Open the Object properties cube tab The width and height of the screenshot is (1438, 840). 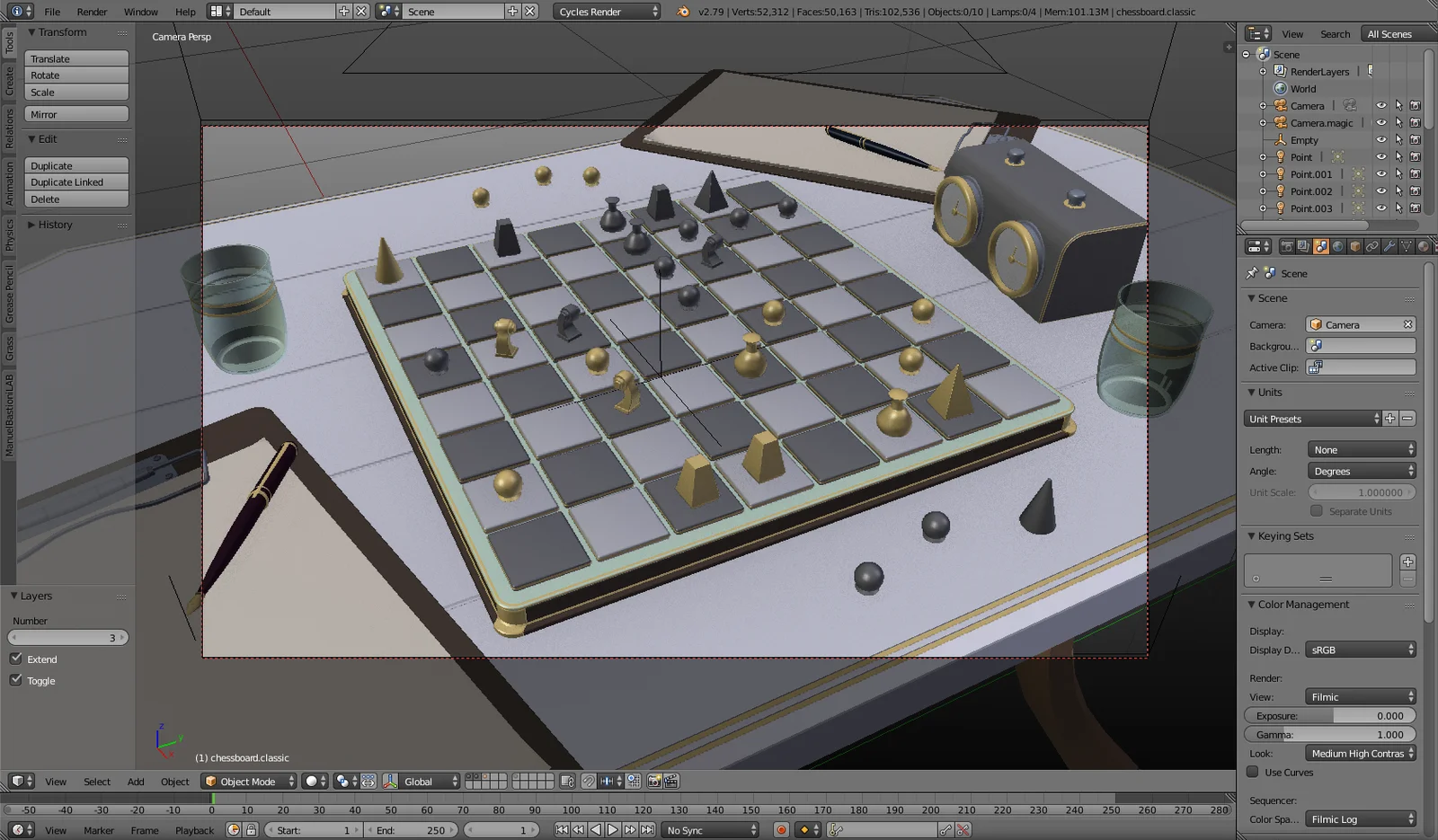pos(1355,245)
